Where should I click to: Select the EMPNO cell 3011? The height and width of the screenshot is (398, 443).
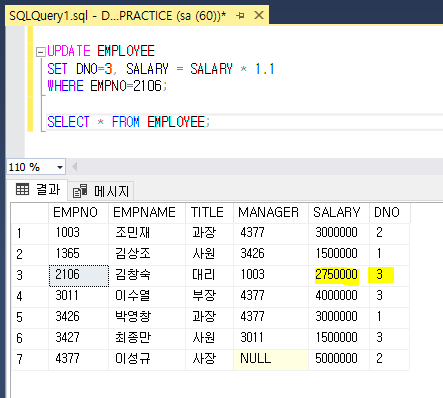[x=78, y=296]
